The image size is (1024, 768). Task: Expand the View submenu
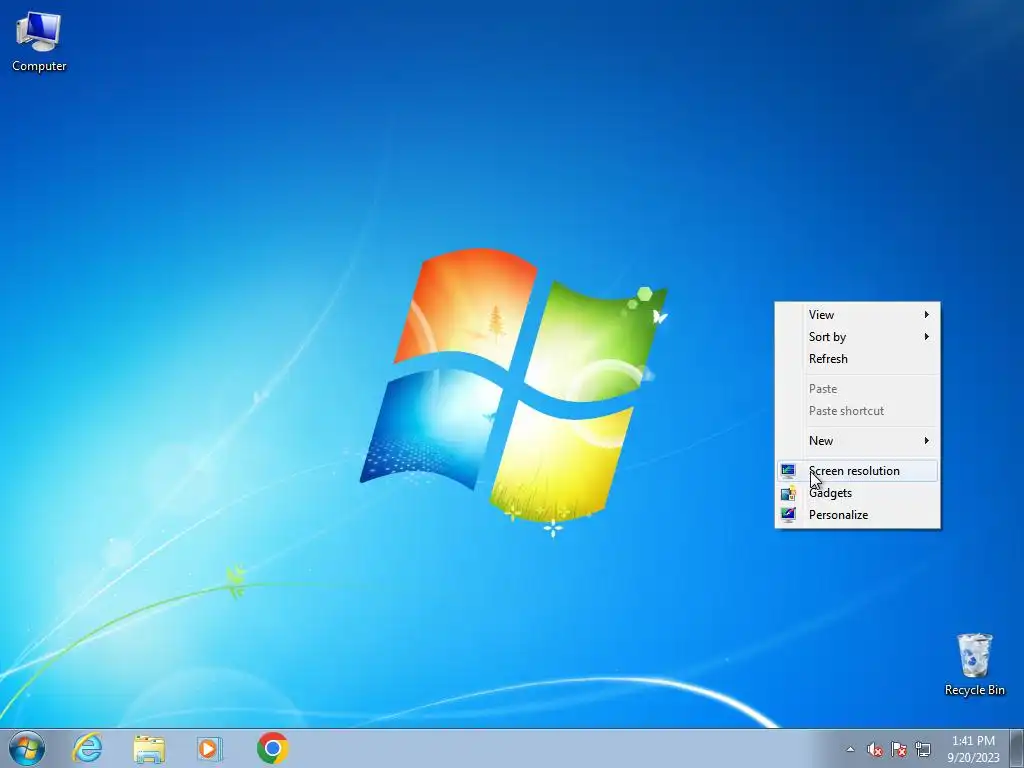pyautogui.click(x=857, y=315)
